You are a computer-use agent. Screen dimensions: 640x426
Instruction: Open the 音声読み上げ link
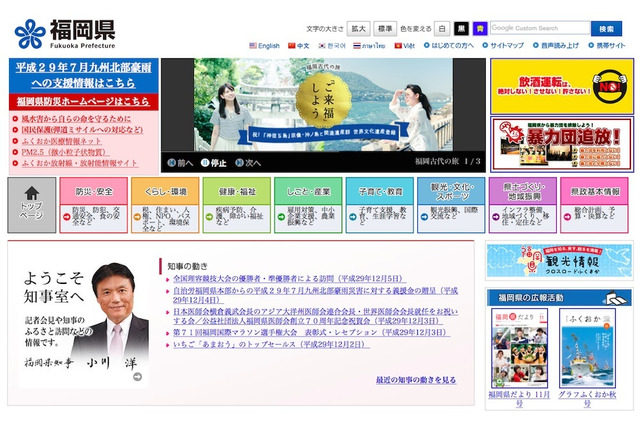[556, 46]
